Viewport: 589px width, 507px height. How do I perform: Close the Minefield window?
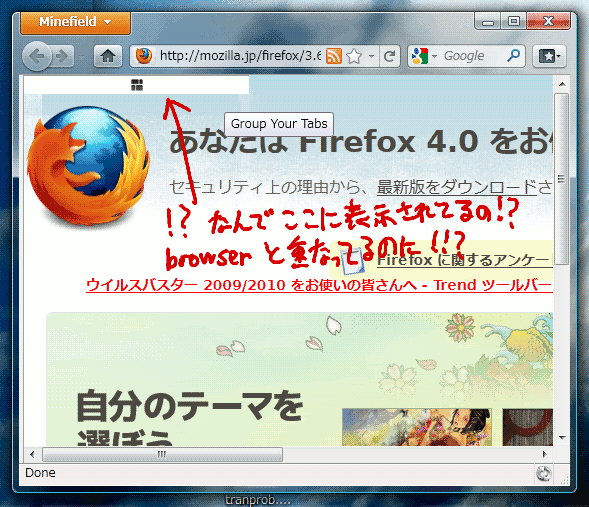click(x=548, y=21)
